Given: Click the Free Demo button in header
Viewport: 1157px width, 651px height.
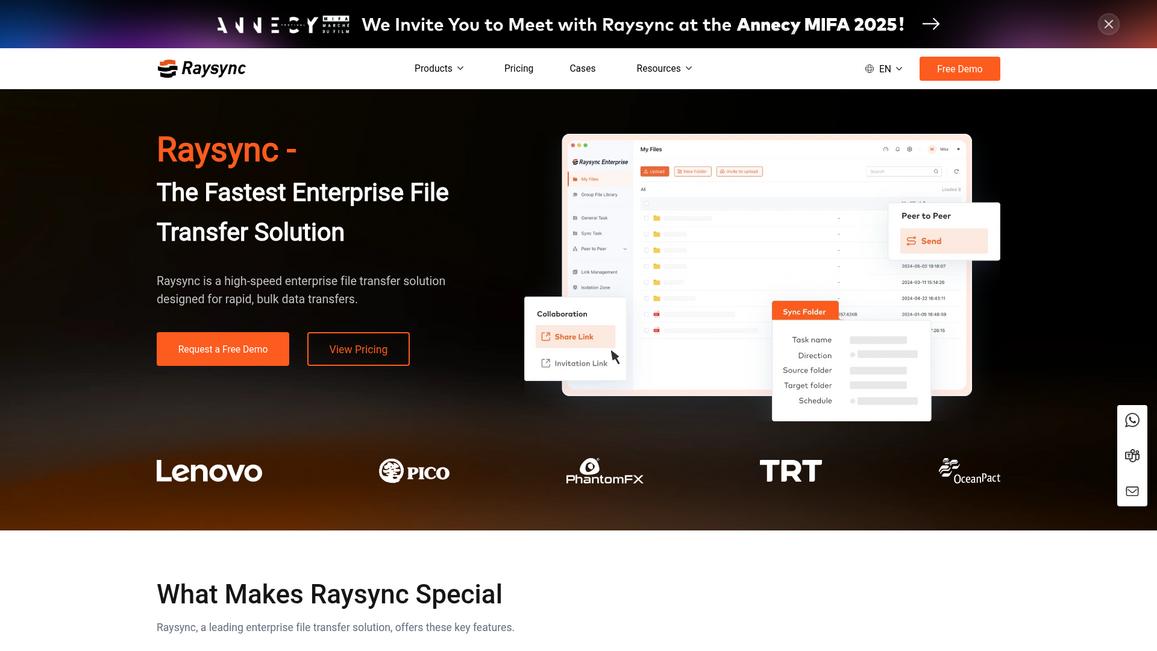Looking at the screenshot, I should pyautogui.click(x=959, y=69).
